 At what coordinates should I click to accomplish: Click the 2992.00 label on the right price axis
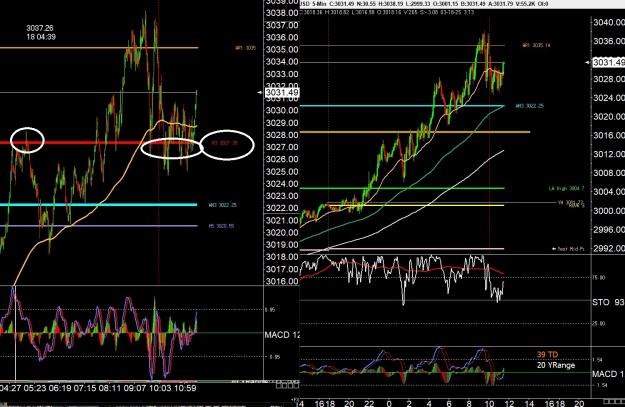coord(609,248)
